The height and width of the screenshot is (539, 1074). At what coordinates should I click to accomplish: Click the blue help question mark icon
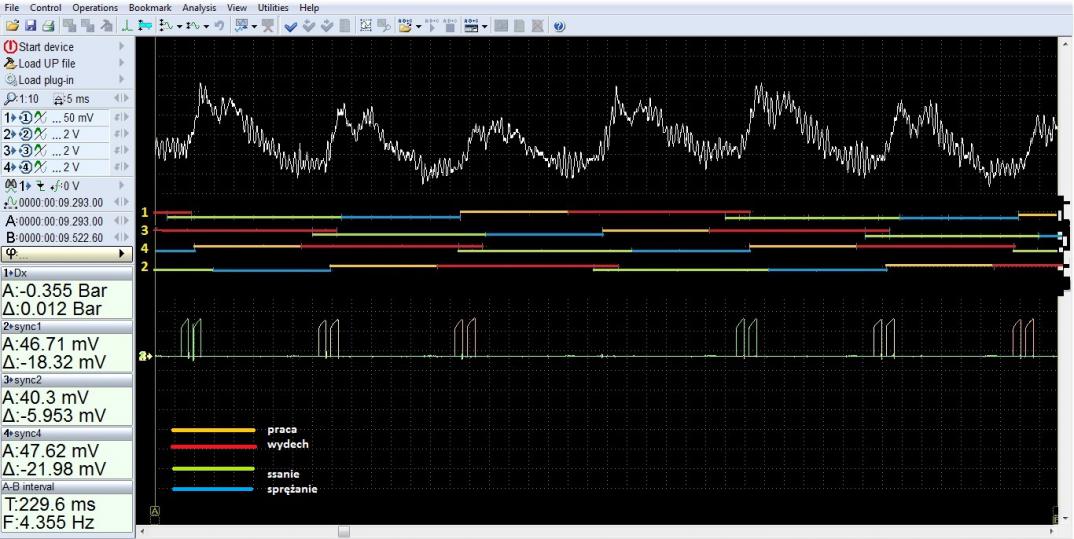click(558, 25)
